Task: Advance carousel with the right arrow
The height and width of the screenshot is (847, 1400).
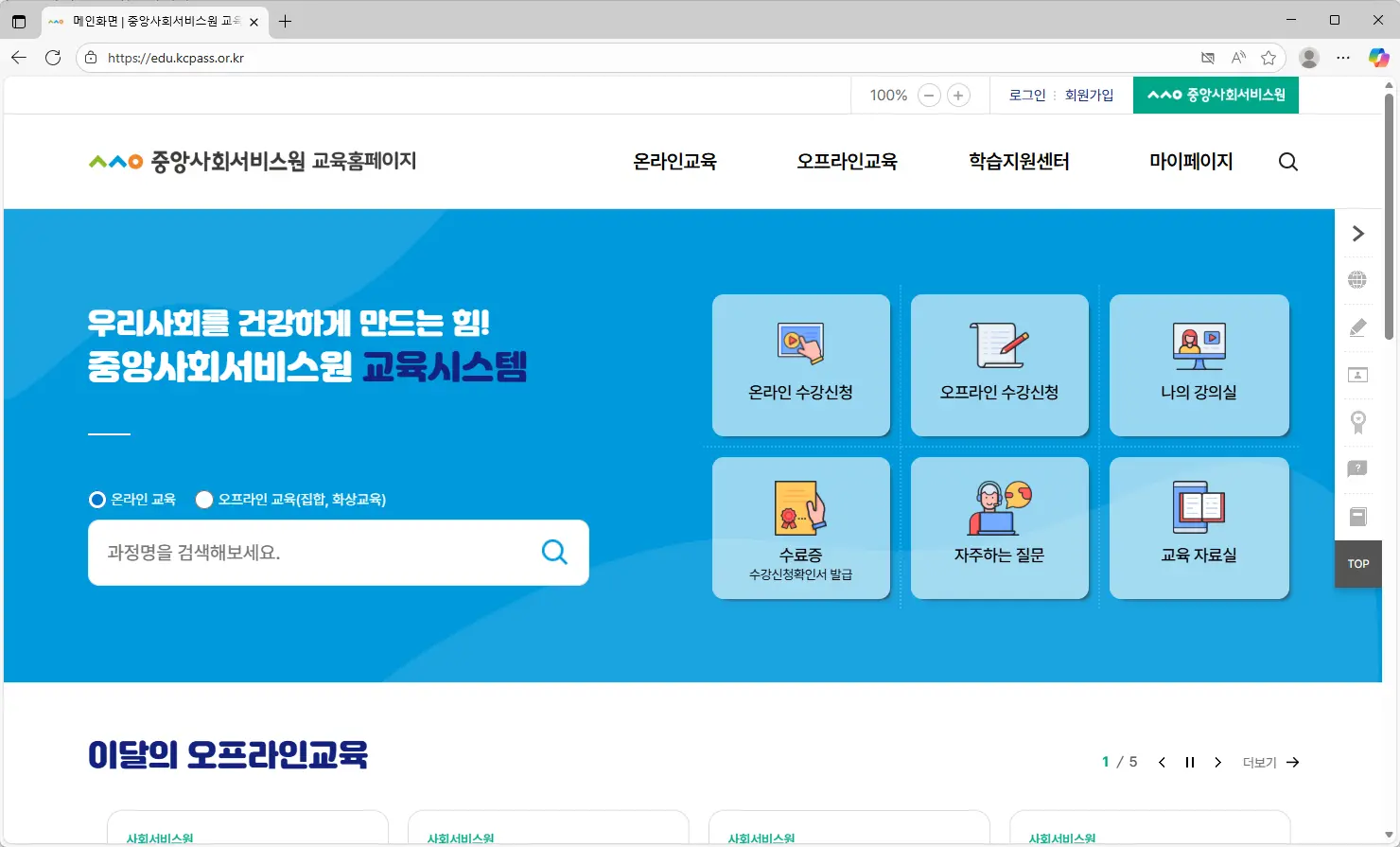Action: click(1217, 761)
